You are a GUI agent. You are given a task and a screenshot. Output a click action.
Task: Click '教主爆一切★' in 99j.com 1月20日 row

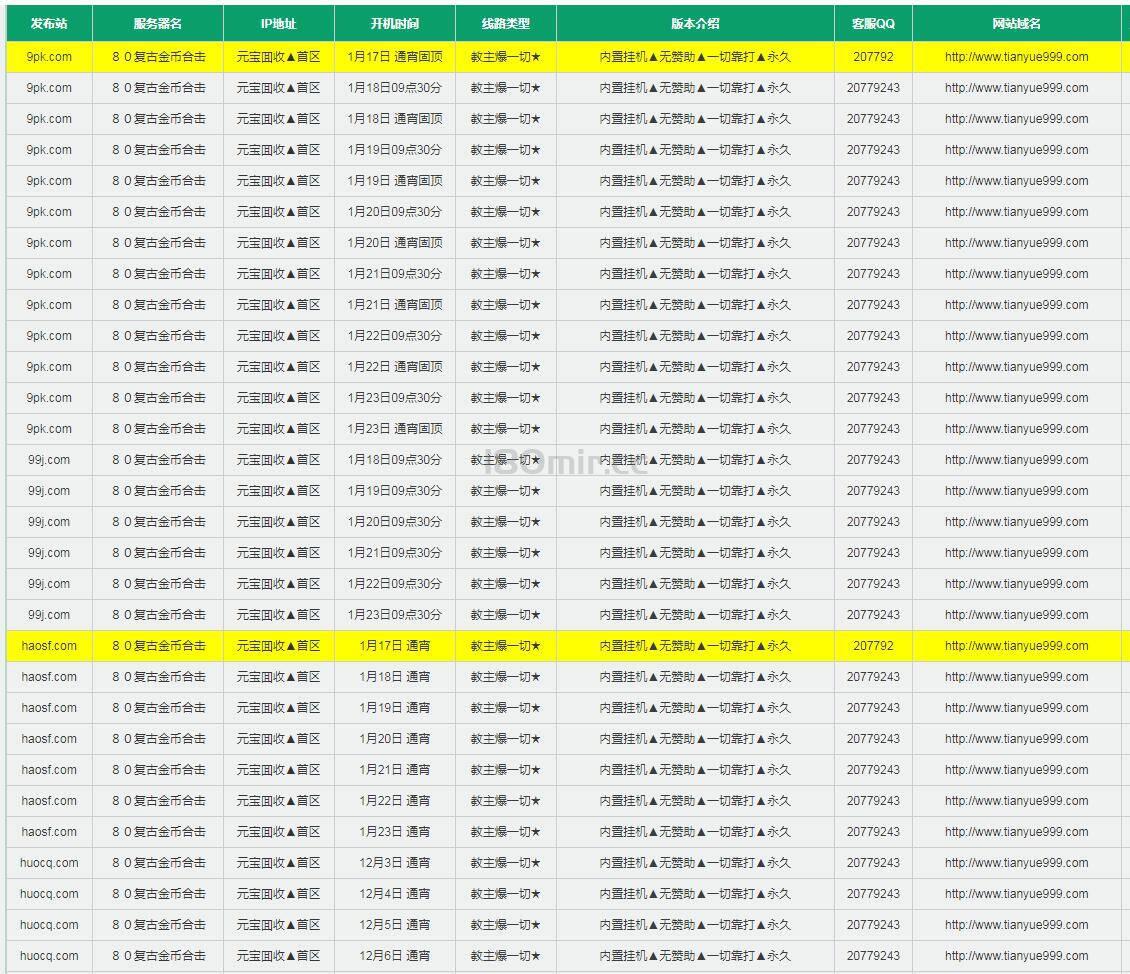tap(506, 522)
